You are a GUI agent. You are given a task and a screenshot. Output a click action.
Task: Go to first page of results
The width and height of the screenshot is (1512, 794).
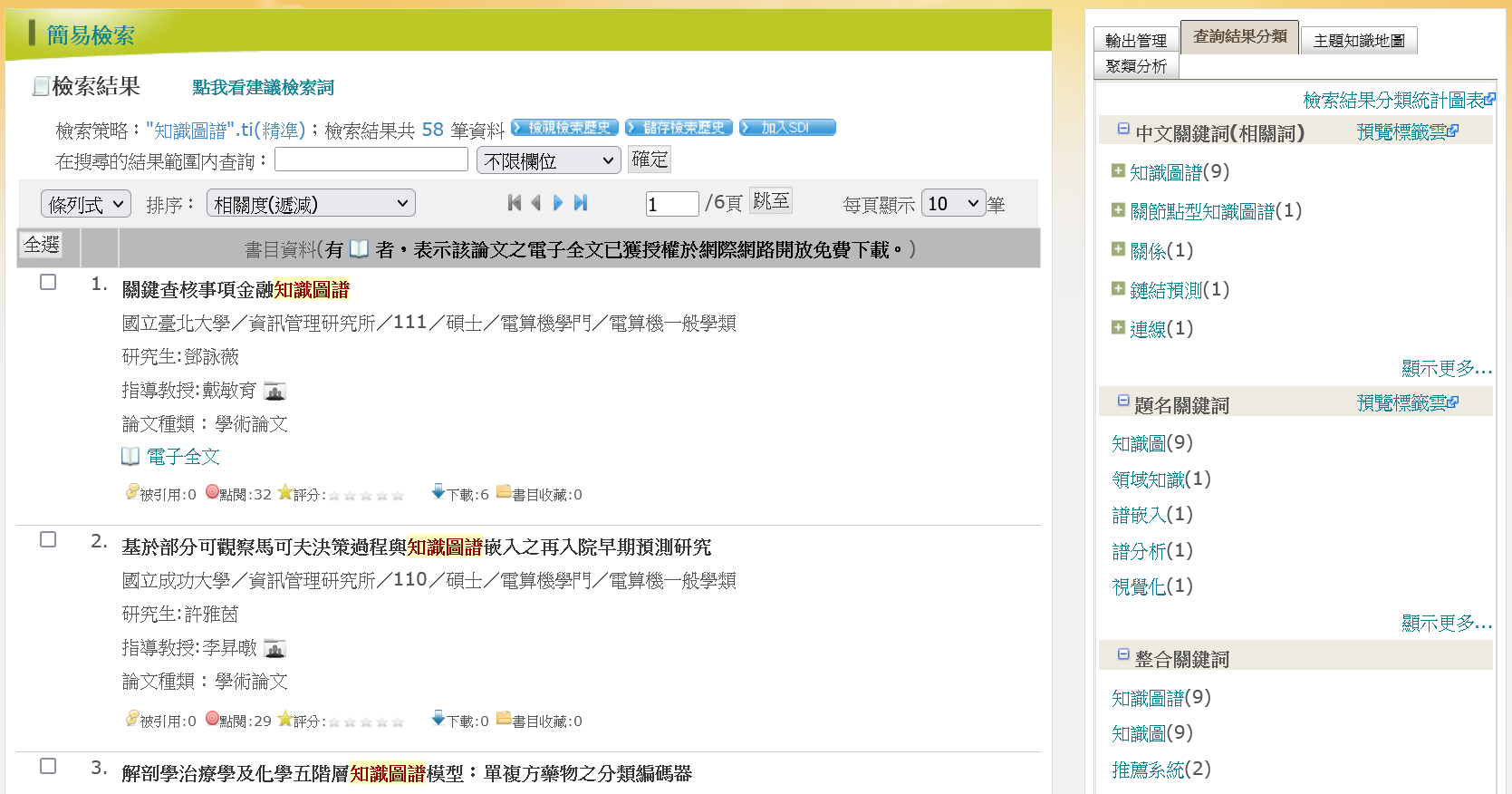515,203
